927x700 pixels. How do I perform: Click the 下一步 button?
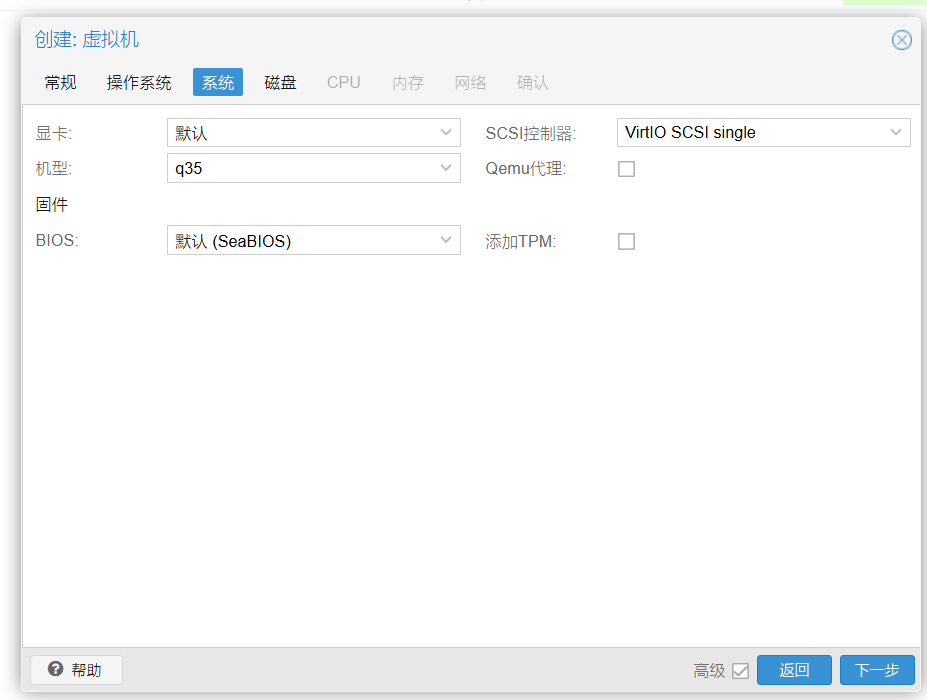click(877, 670)
